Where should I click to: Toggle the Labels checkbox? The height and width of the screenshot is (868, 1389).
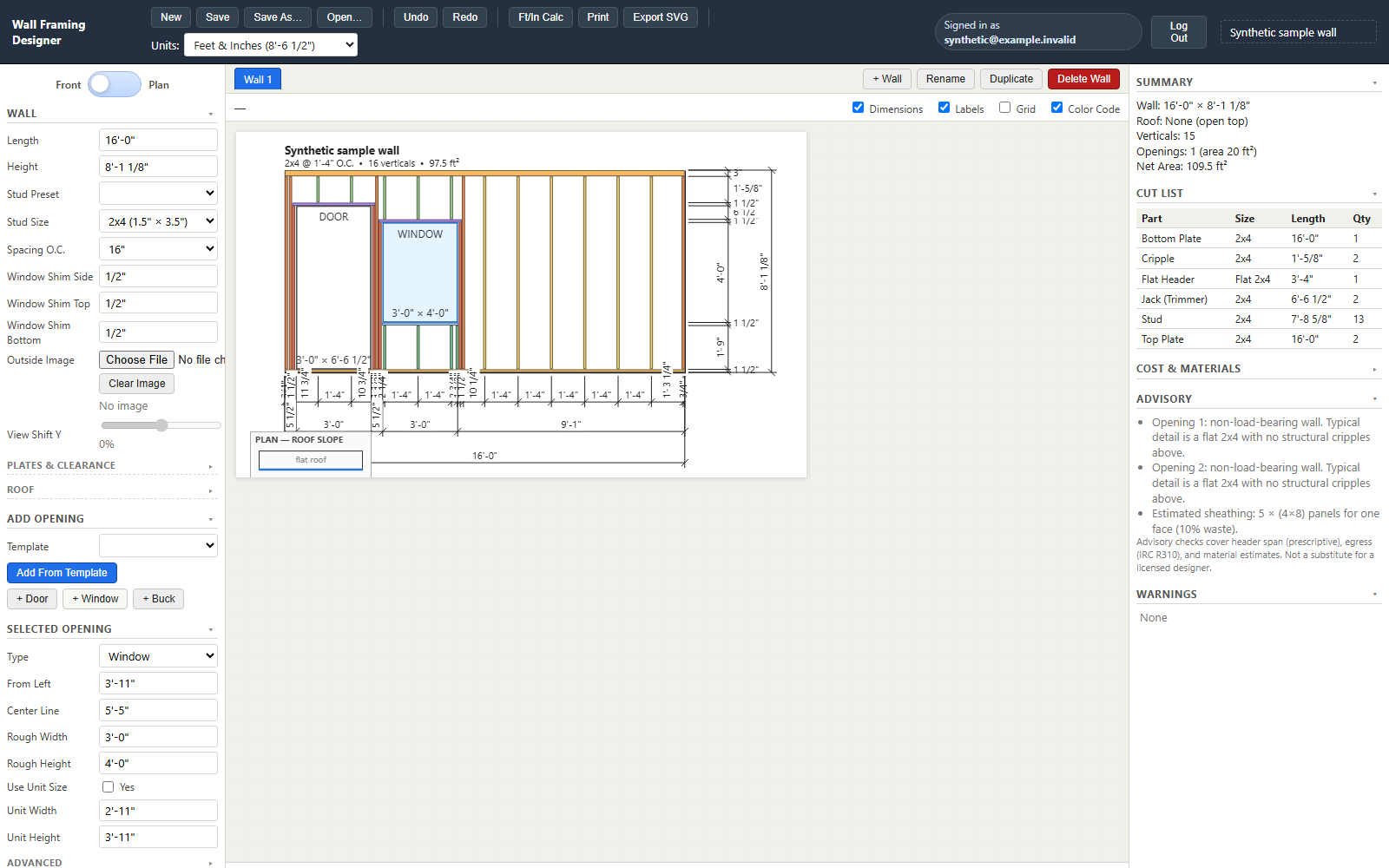tap(944, 108)
